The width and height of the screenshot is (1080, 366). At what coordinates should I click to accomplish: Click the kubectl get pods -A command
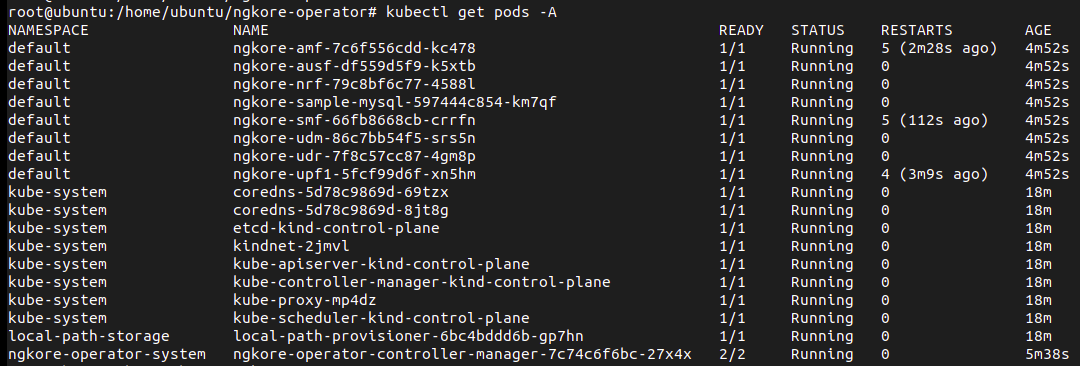471,12
